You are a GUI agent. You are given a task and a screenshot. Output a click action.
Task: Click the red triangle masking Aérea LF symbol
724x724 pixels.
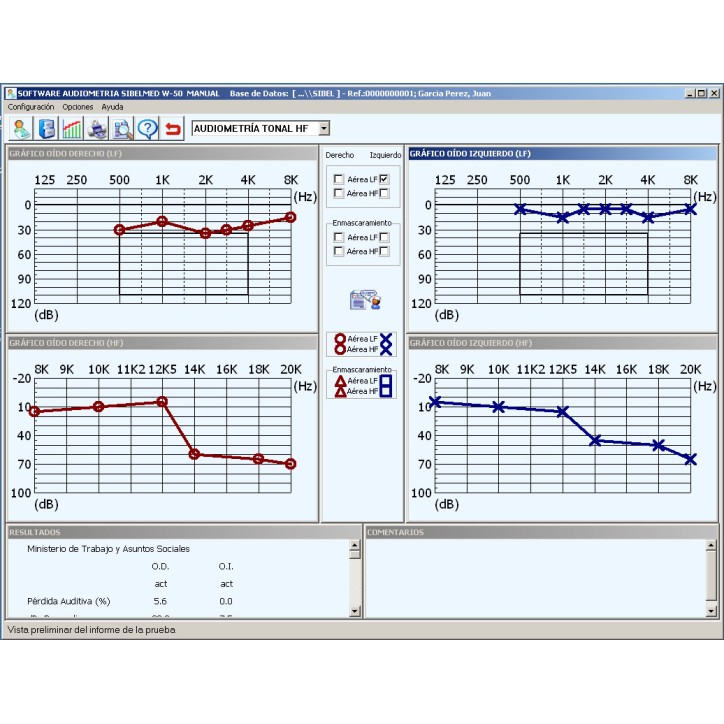[340, 381]
